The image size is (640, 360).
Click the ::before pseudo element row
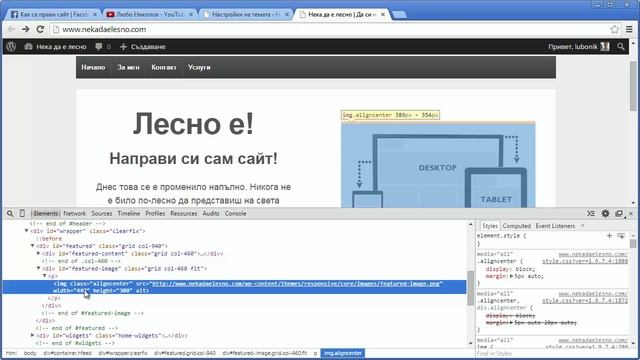[x=49, y=238]
